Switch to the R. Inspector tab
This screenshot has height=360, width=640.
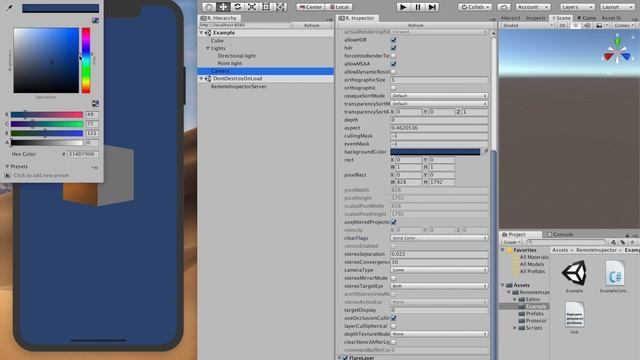pos(356,18)
